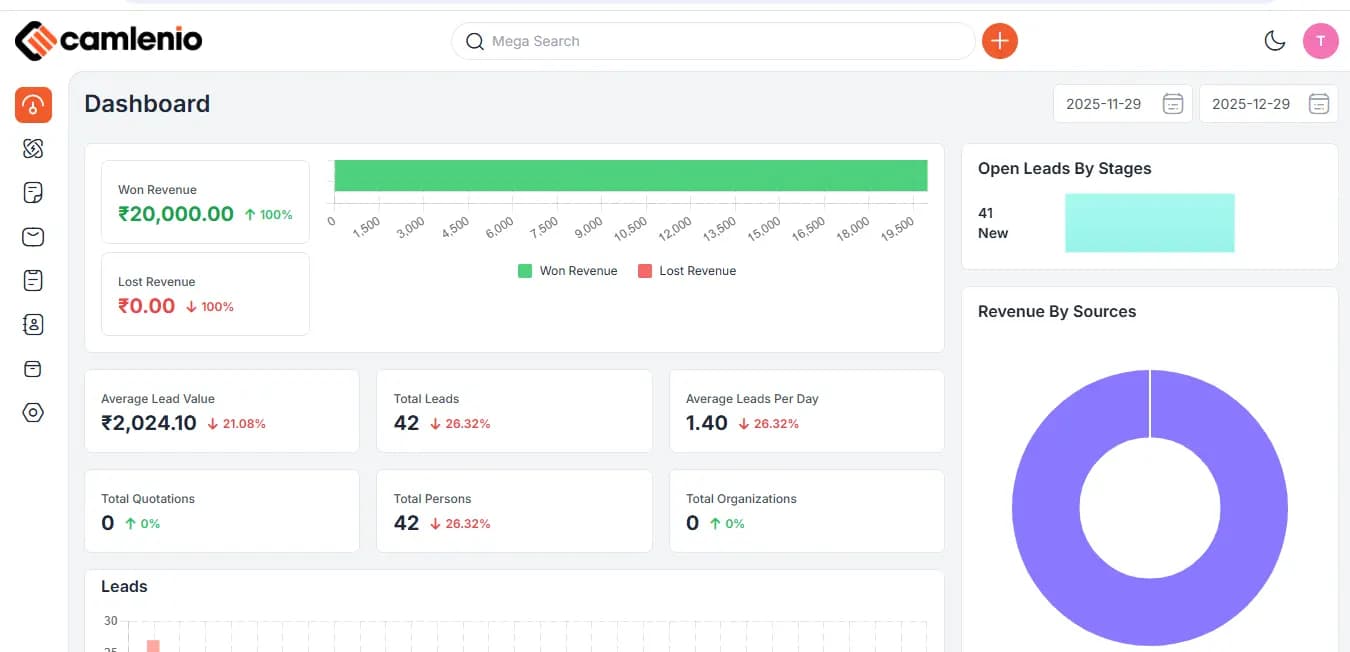Open the 2025-11-29 start date value
Screen dimensions: 1350x652
(x=1103, y=104)
